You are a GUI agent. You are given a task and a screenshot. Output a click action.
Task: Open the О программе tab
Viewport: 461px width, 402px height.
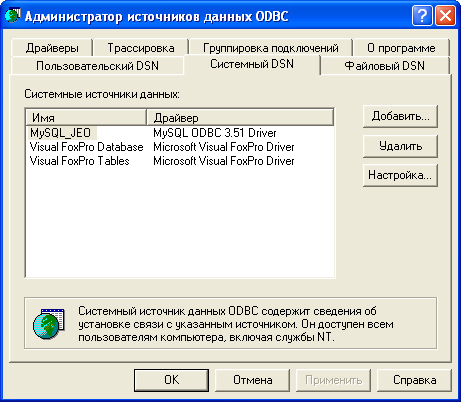tap(401, 48)
